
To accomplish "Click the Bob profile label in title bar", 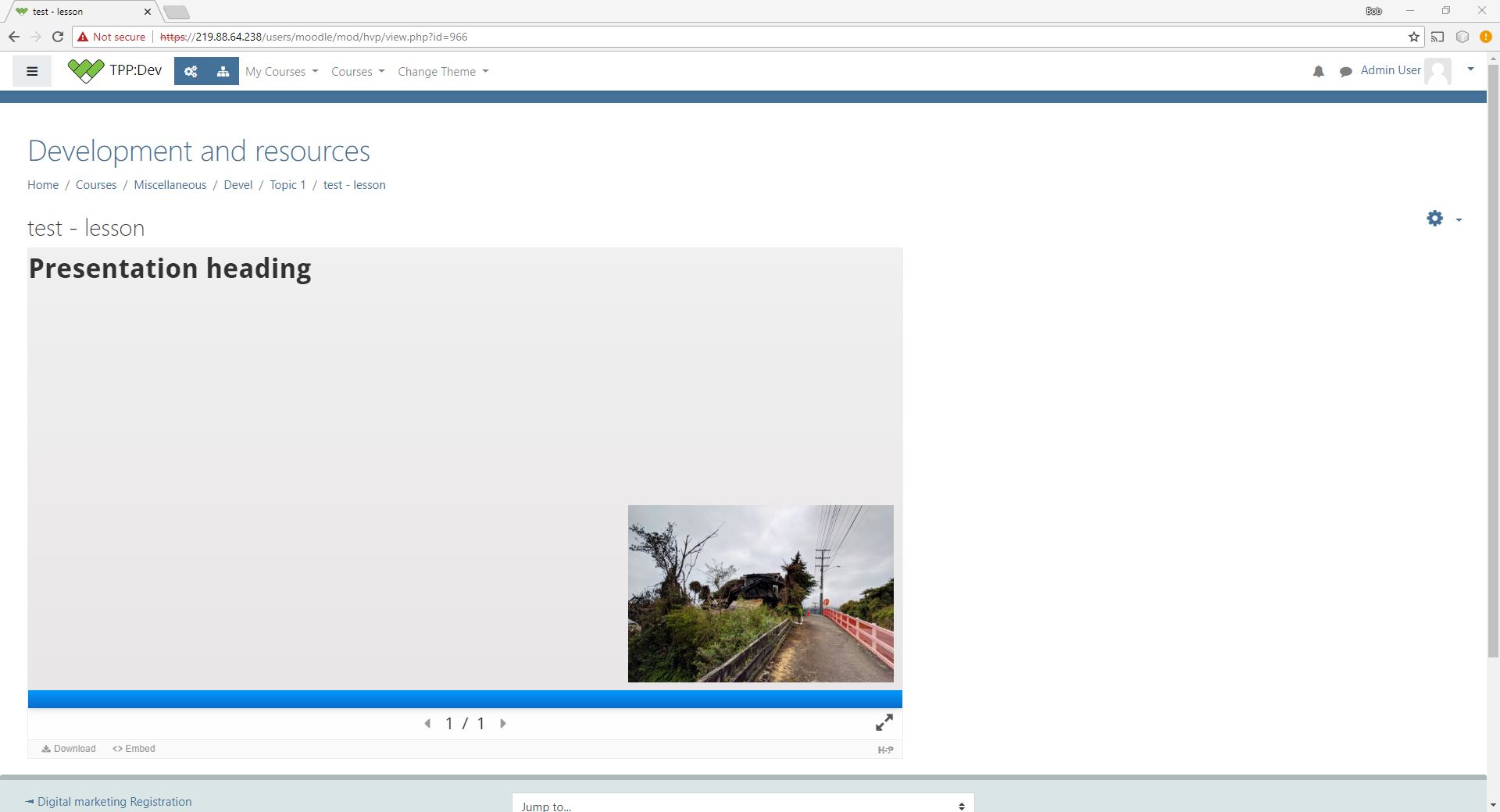I will [x=1373, y=11].
